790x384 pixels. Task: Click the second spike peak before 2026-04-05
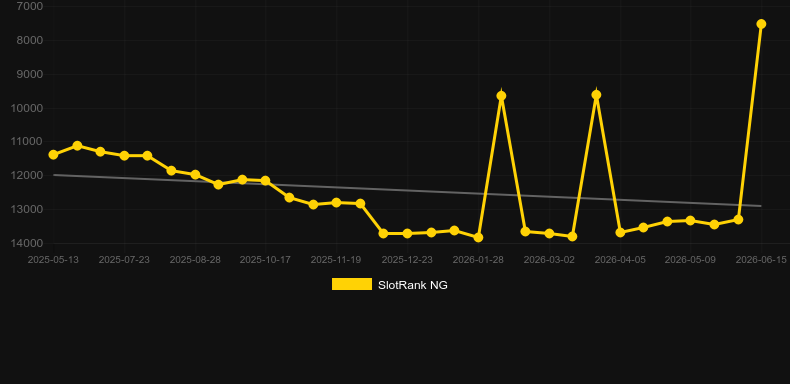[x=596, y=95]
